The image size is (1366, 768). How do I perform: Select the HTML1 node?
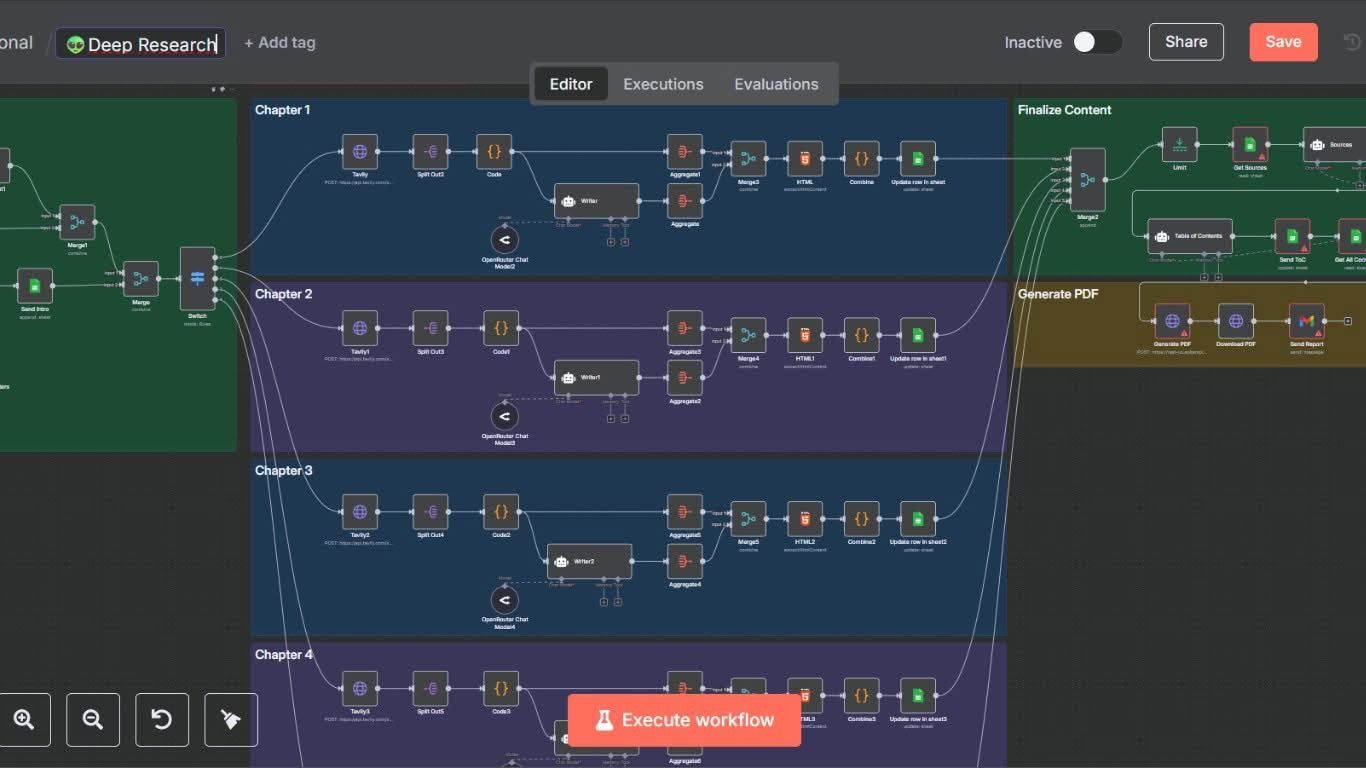pyautogui.click(x=805, y=335)
